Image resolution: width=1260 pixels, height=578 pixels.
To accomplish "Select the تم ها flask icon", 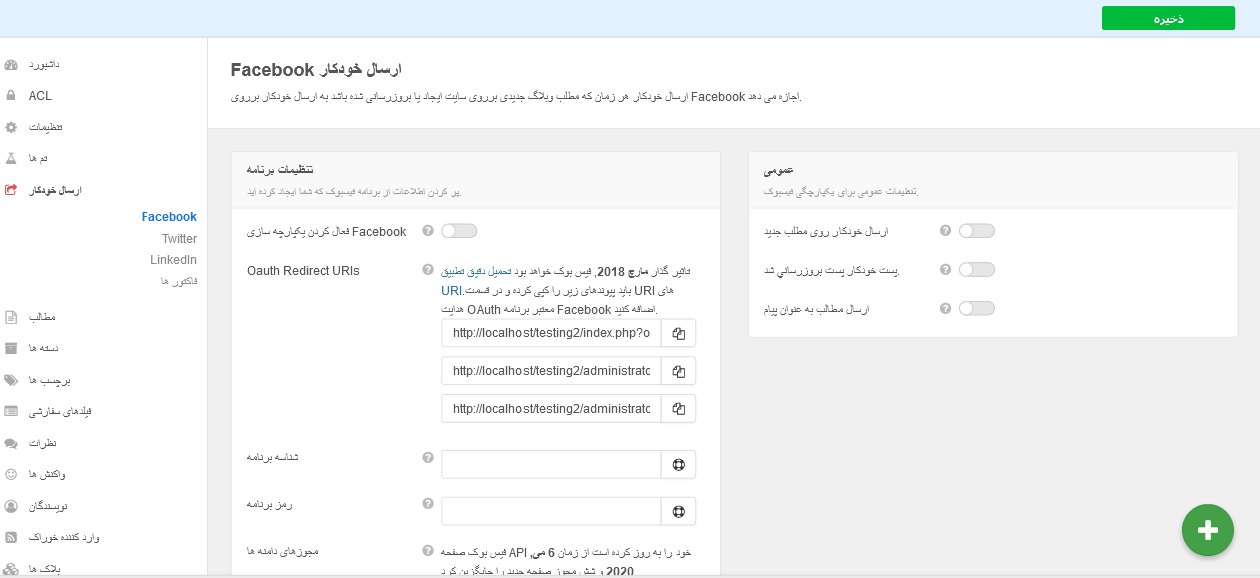I will tap(11, 159).
